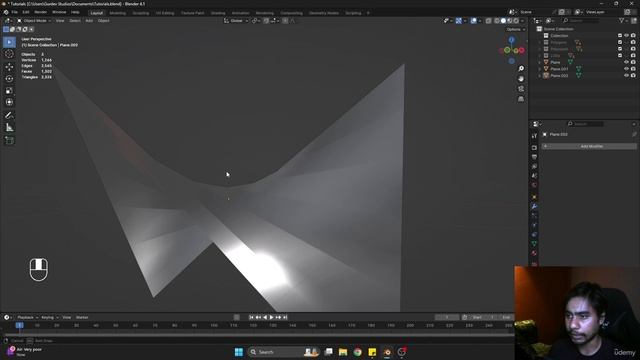Open the File menu
The image size is (640, 360).
tap(15, 12)
